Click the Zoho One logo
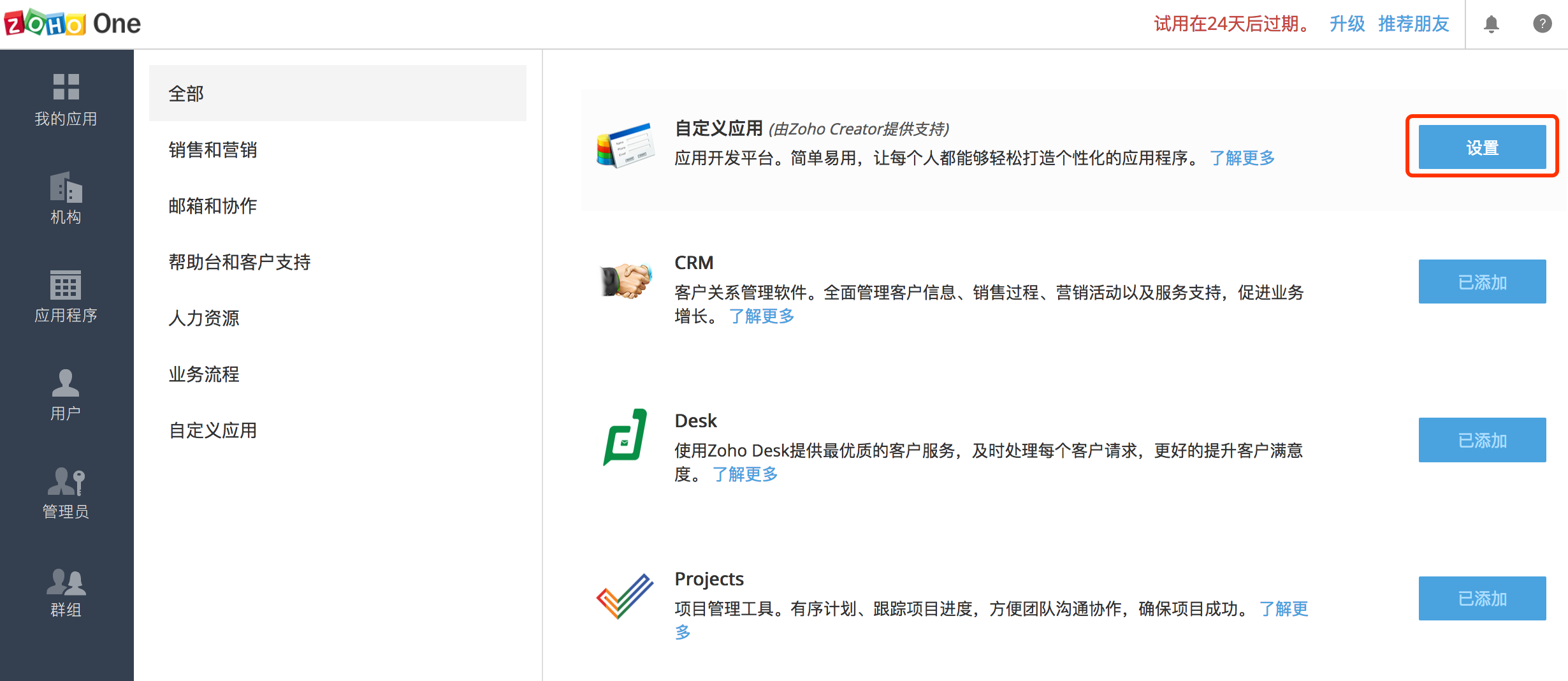This screenshot has width=1568, height=681. tap(72, 24)
